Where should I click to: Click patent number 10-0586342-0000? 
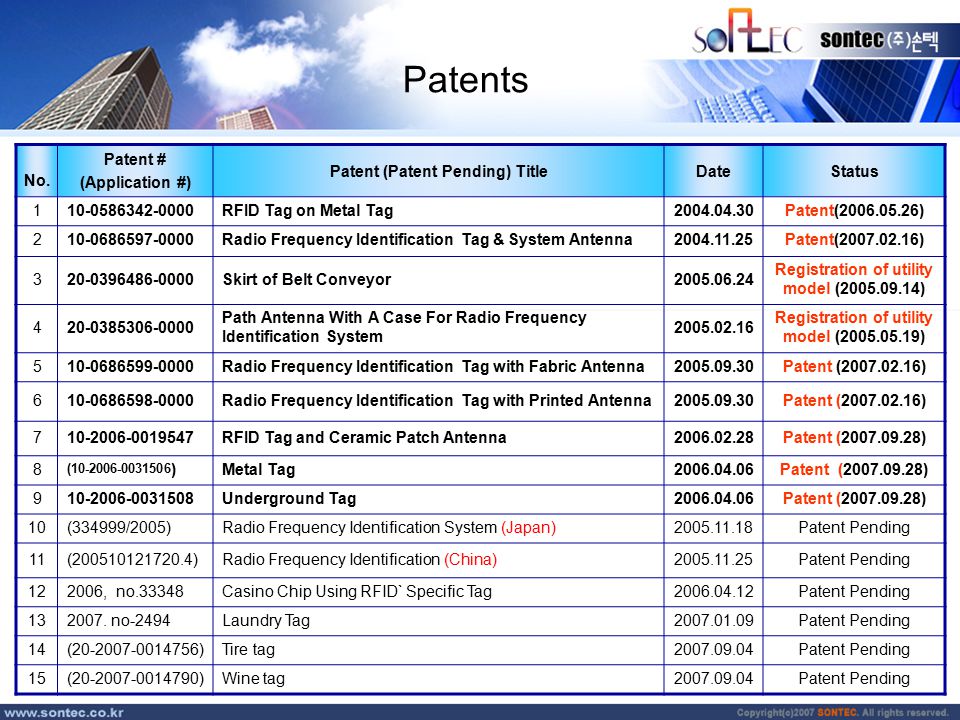(130, 211)
